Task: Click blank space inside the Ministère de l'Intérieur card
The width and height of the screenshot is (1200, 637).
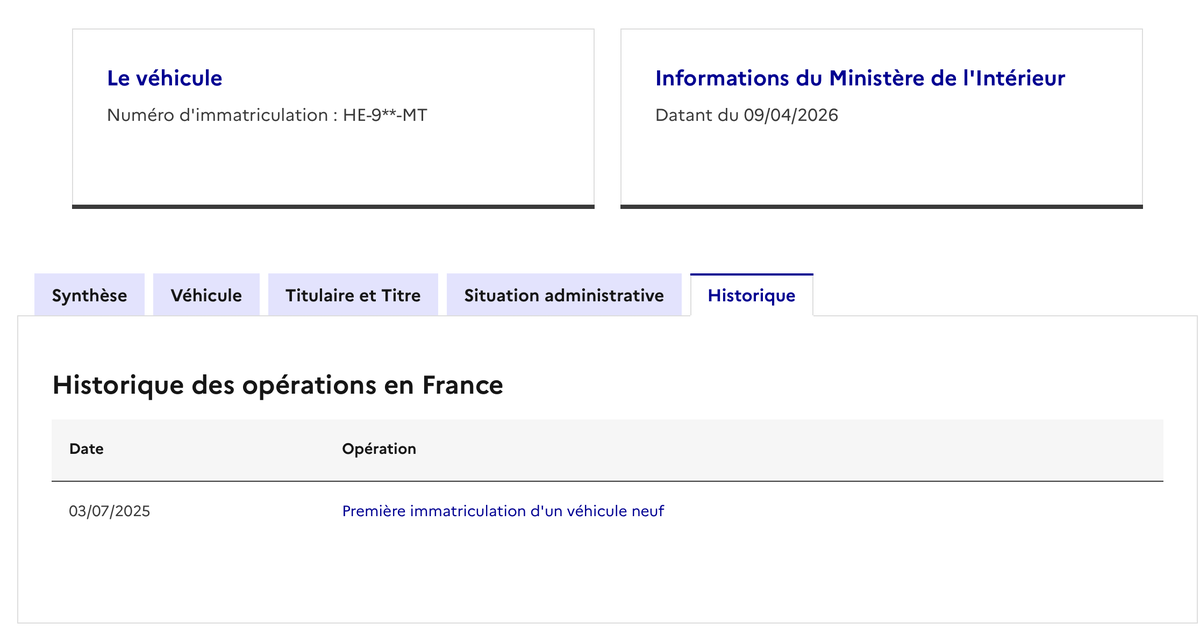Action: 881,165
